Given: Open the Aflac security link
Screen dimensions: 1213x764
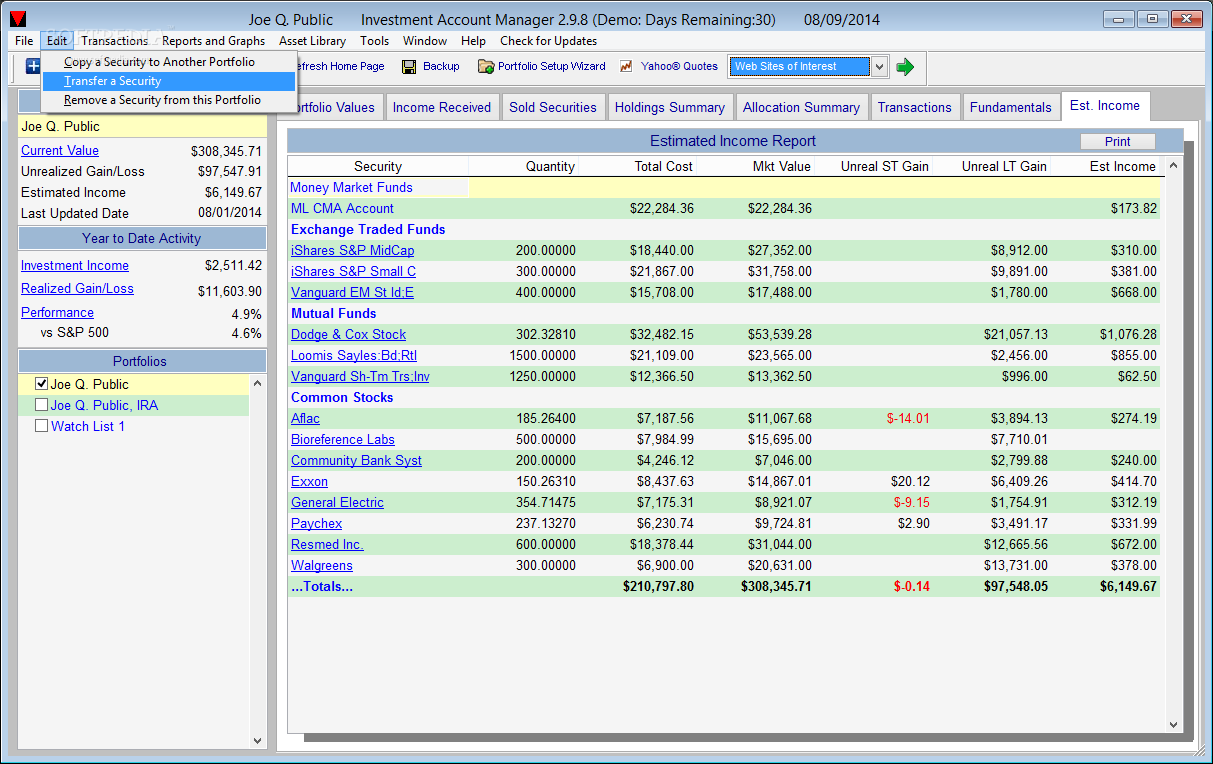Looking at the screenshot, I should click(305, 419).
